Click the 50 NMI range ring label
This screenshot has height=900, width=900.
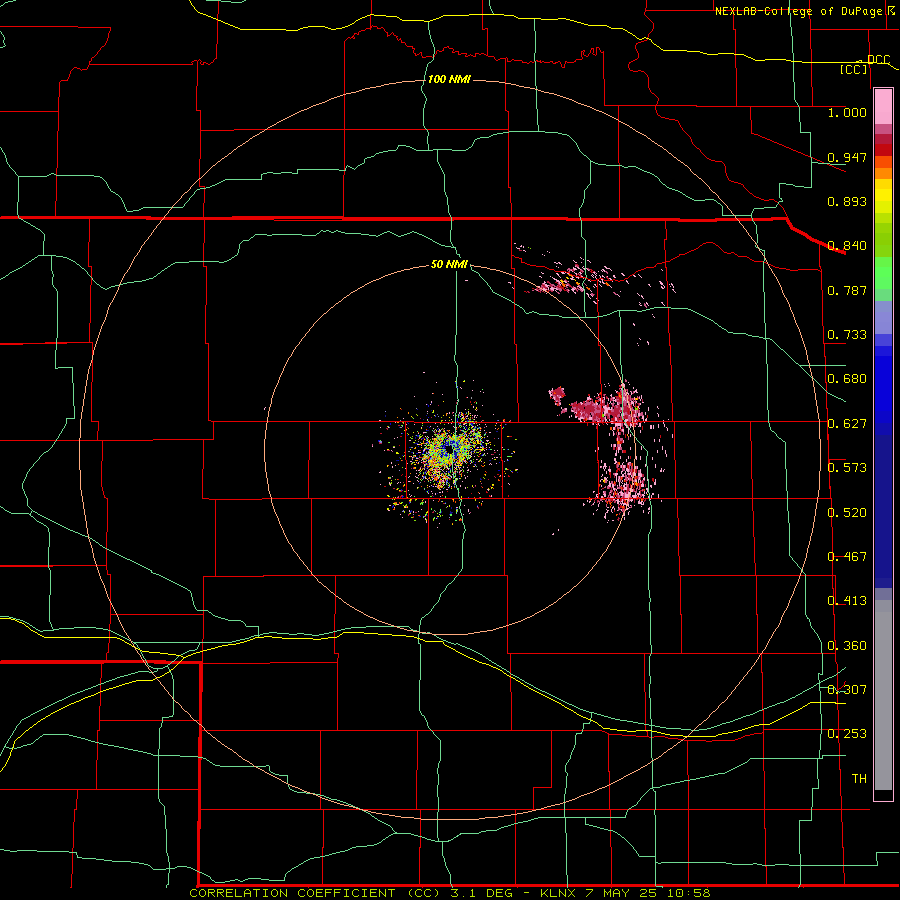[449, 265]
